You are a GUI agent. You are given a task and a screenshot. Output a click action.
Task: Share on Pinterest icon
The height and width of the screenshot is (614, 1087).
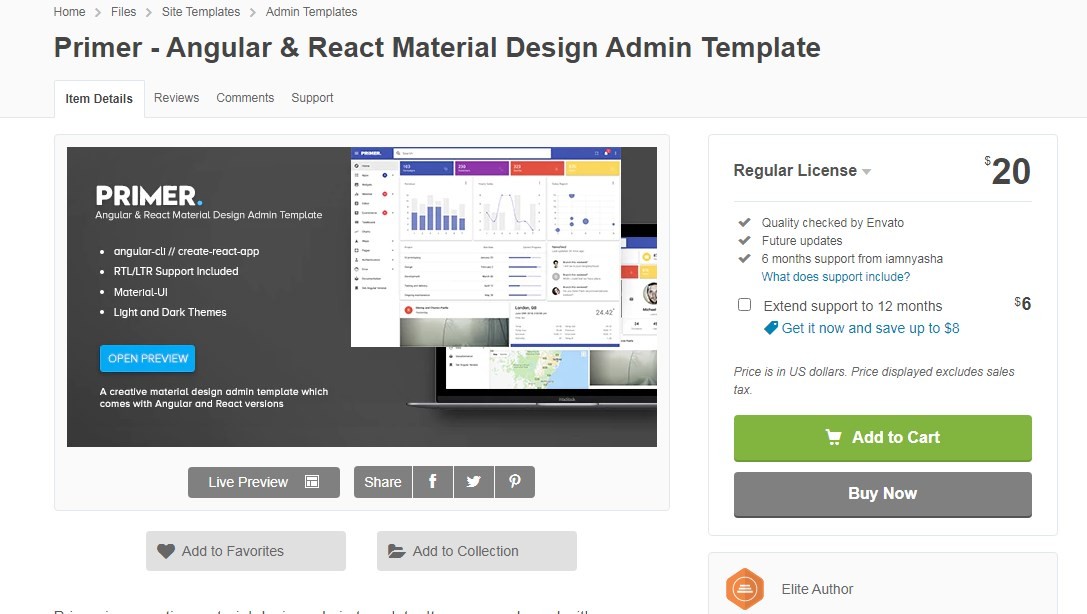coord(514,482)
